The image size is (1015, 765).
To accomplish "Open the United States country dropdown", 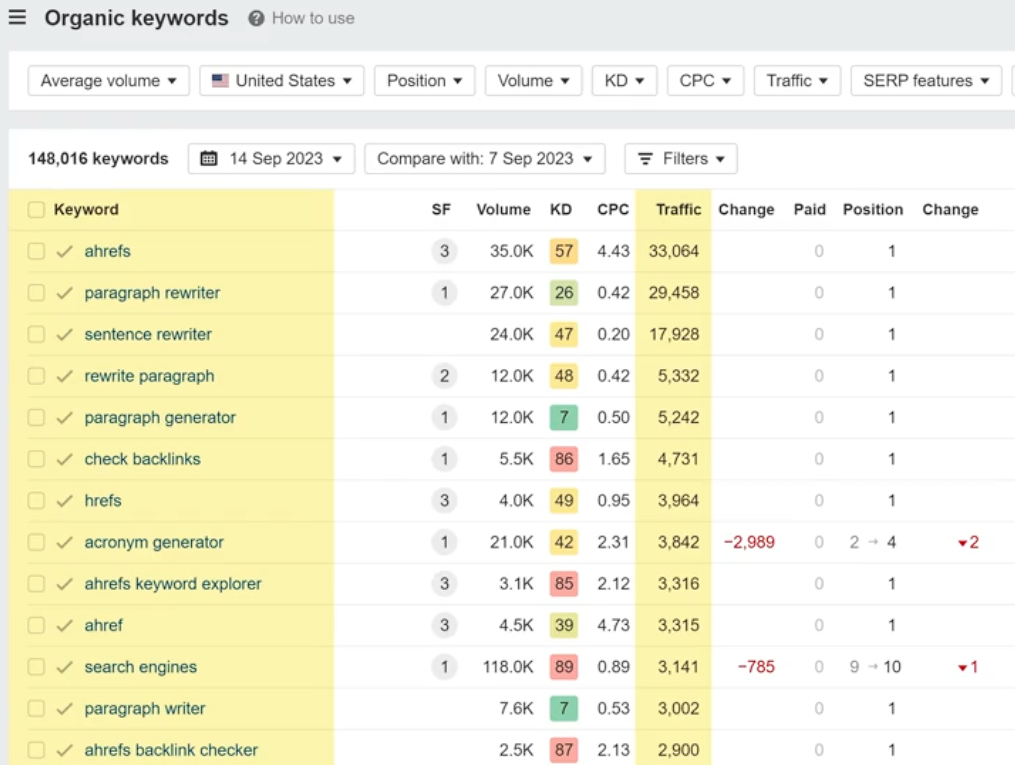I will click(282, 80).
